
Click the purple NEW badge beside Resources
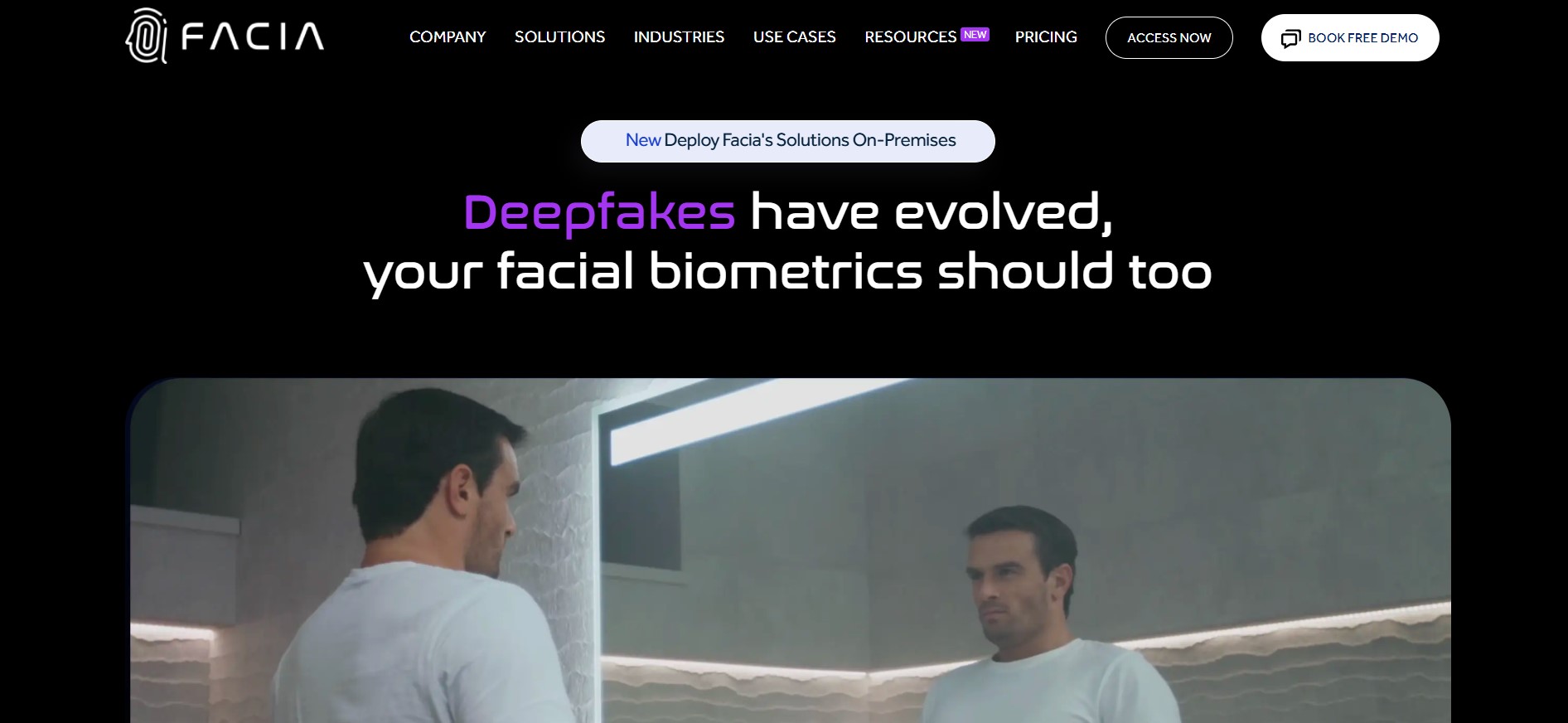(975, 35)
